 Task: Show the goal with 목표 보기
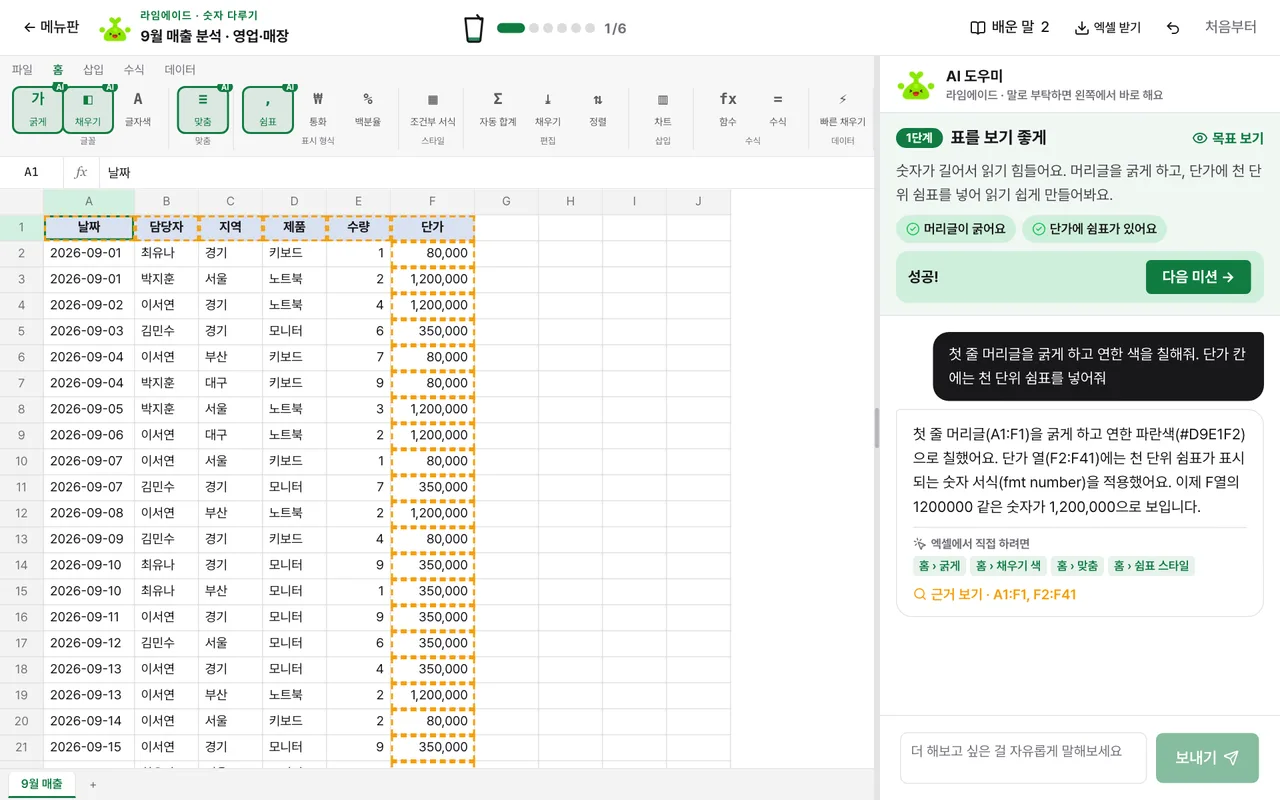tap(1228, 138)
